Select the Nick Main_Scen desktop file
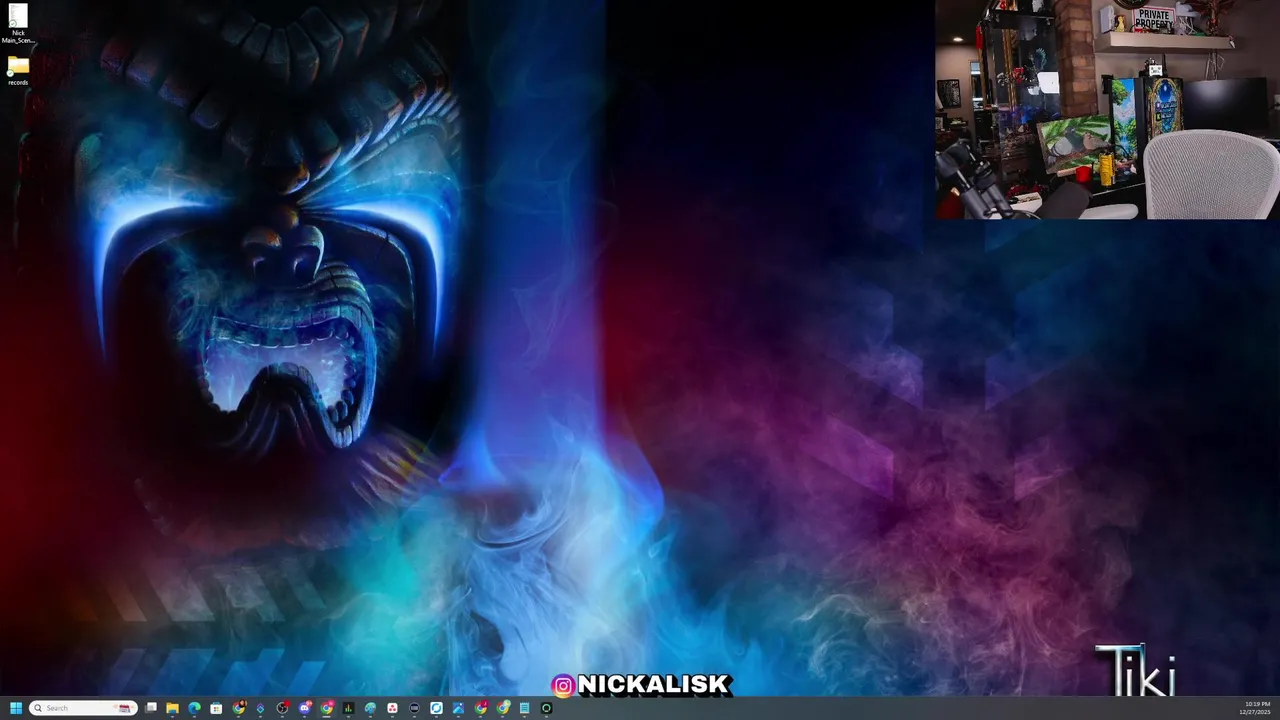This screenshot has height=720, width=1280. point(18,24)
